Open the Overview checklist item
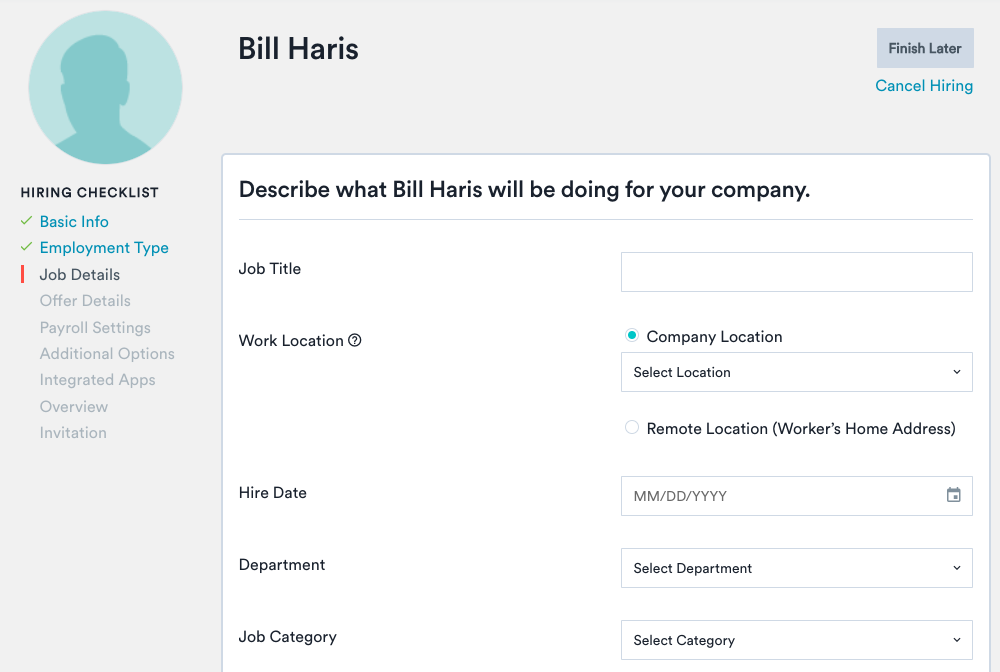This screenshot has width=1000, height=672. tap(73, 406)
